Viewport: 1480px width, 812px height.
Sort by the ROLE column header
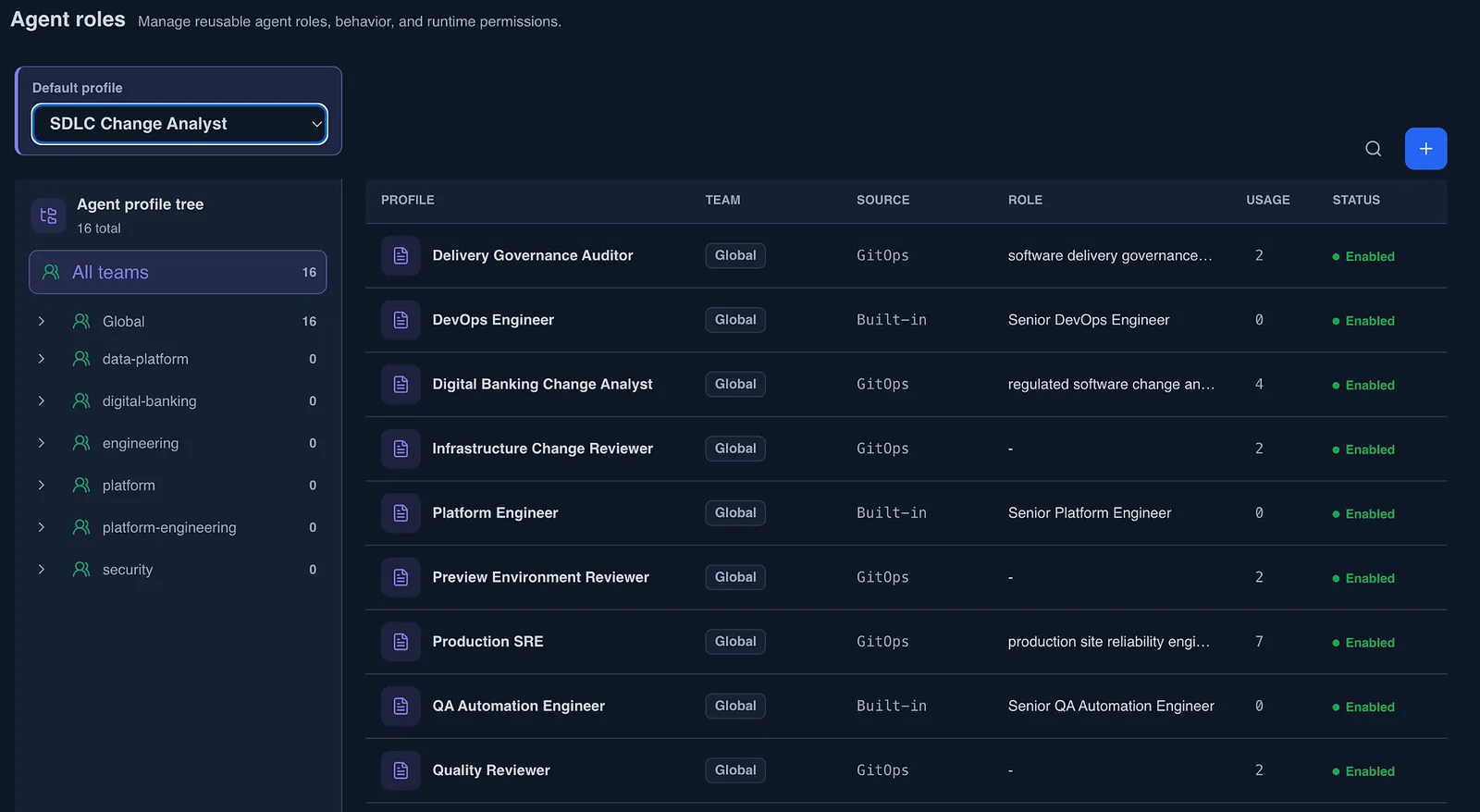(1025, 200)
